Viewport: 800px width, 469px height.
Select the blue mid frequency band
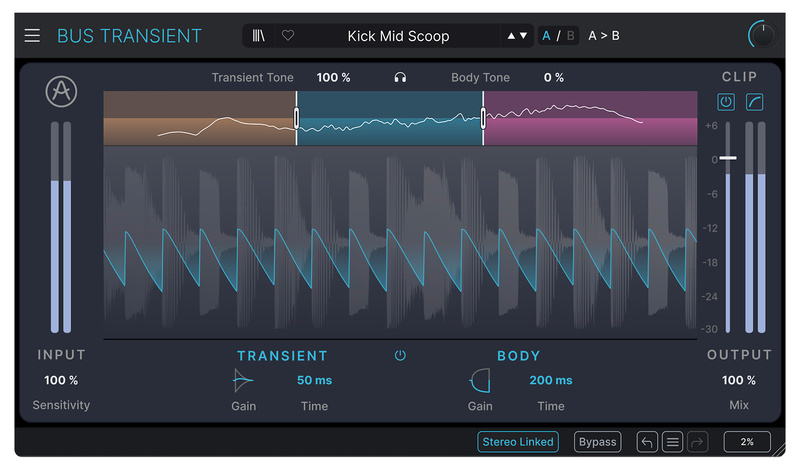tap(390, 118)
